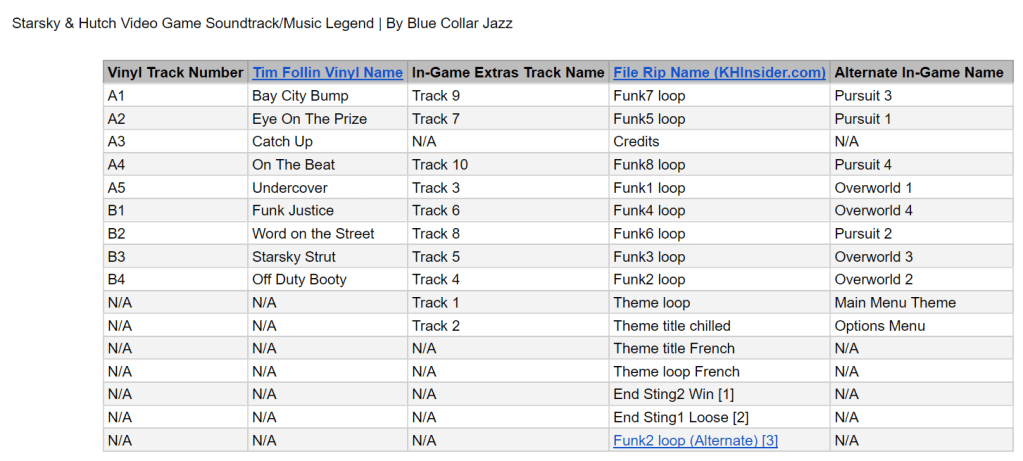Click Word on the Street cell
Screen dimensions: 1023x461
(313, 234)
